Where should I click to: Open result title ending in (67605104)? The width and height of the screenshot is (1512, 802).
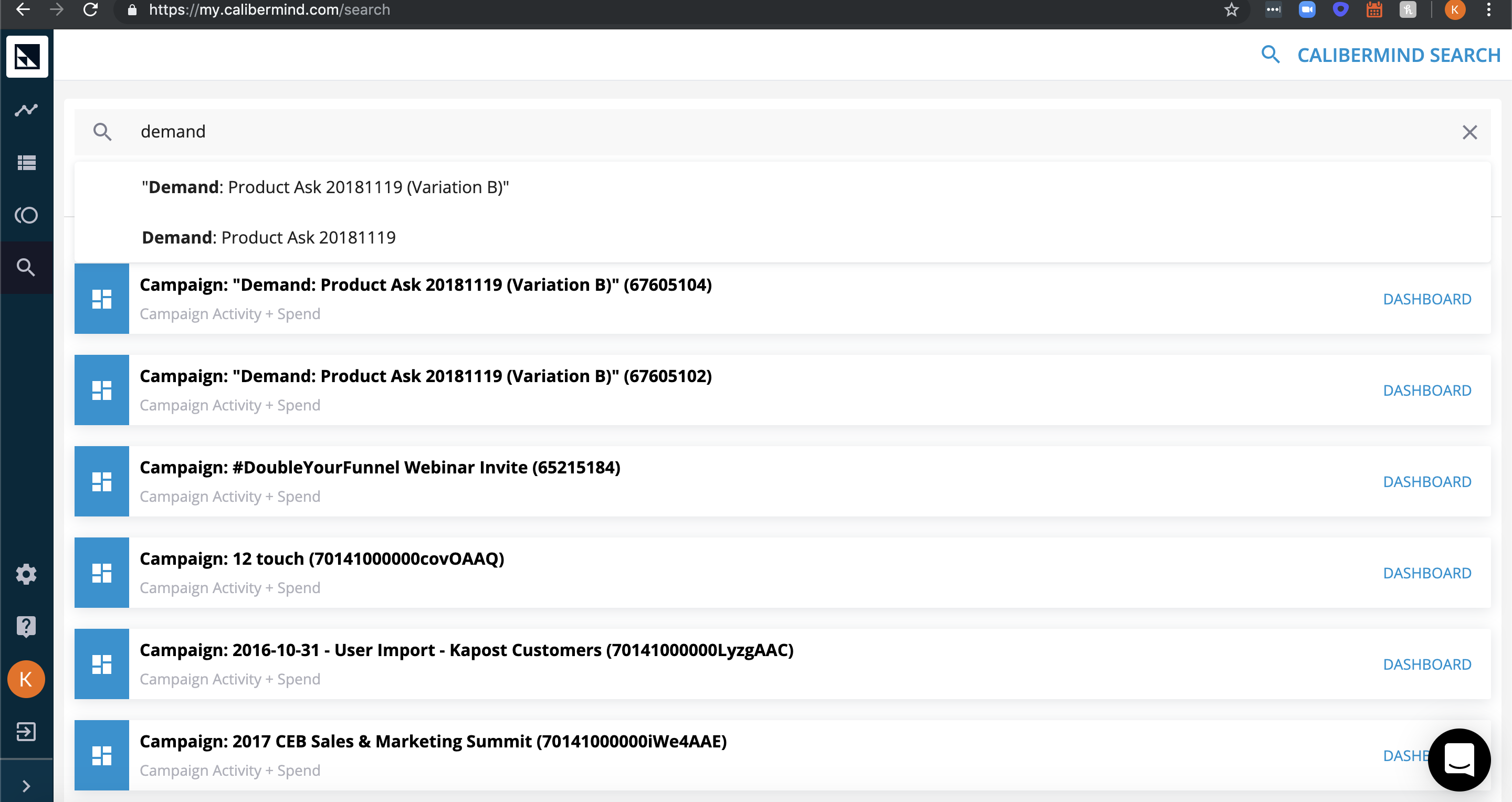(x=426, y=284)
